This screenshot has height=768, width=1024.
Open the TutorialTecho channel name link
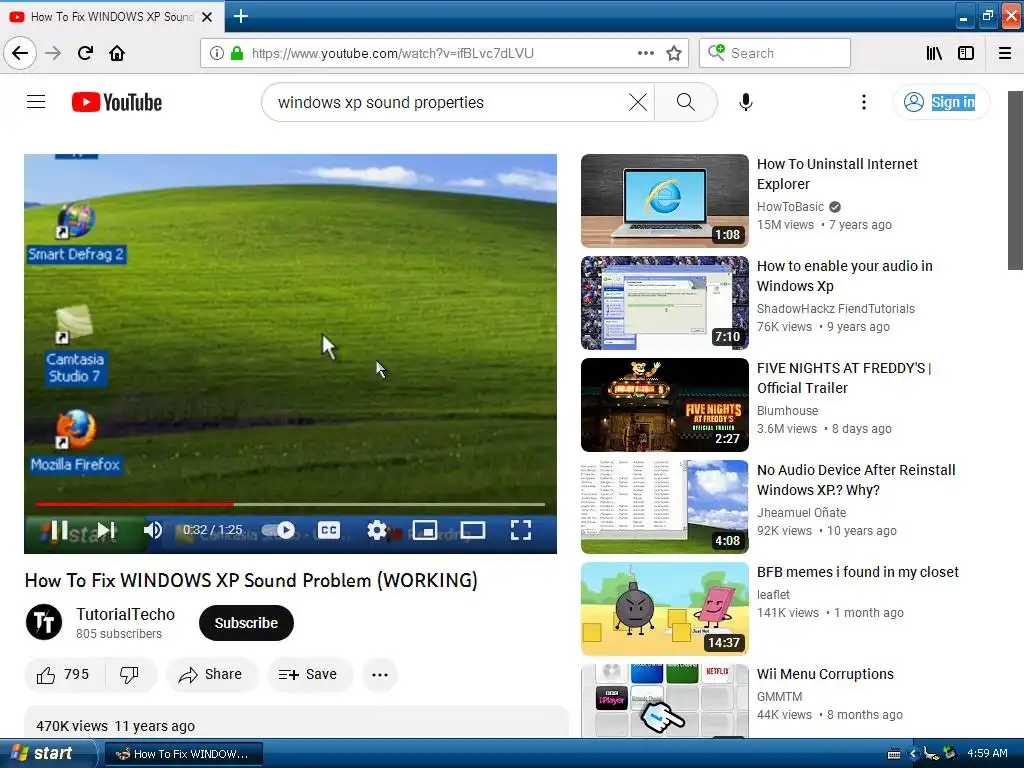pyautogui.click(x=125, y=614)
